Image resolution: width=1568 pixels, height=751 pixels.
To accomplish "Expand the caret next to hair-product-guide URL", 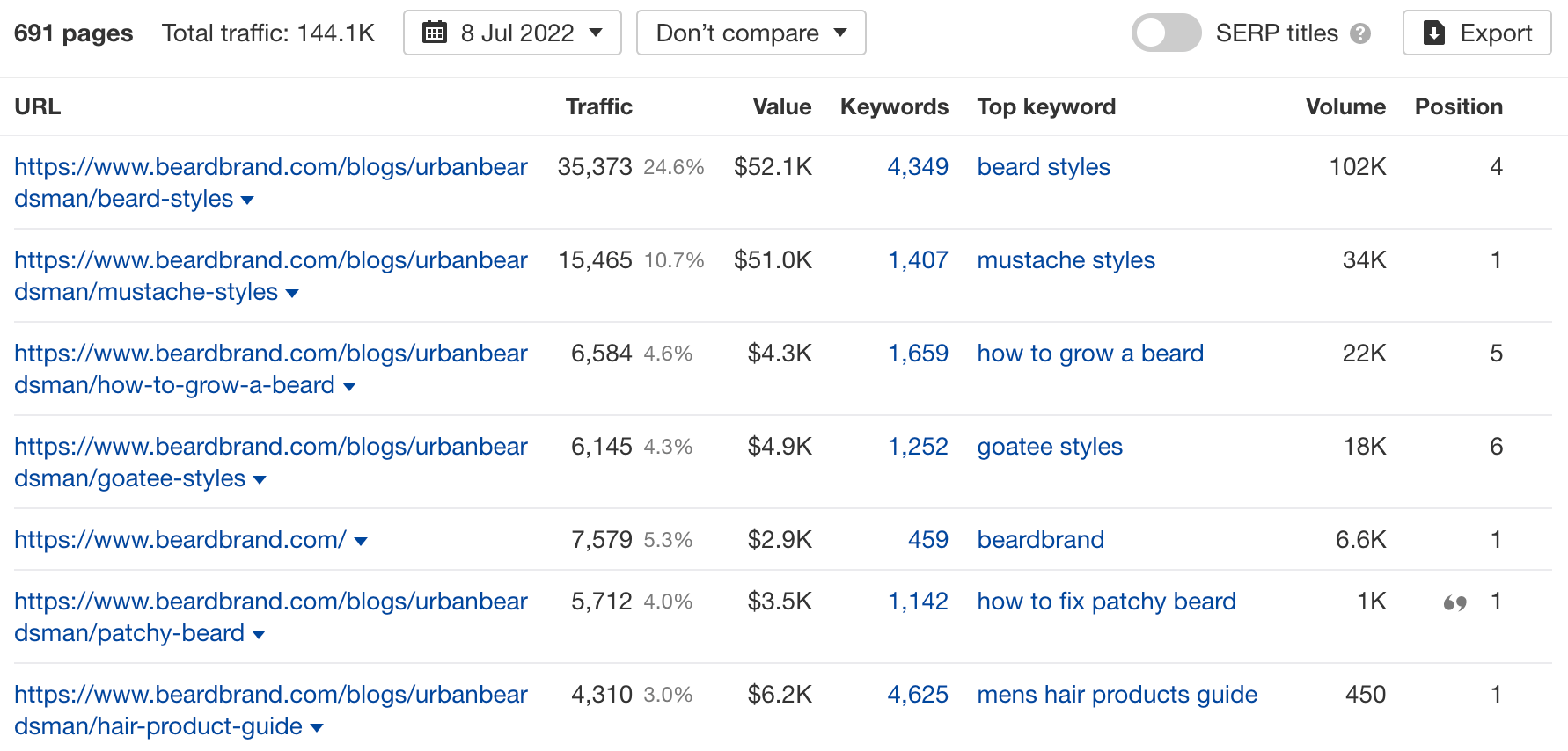I will click(x=317, y=728).
